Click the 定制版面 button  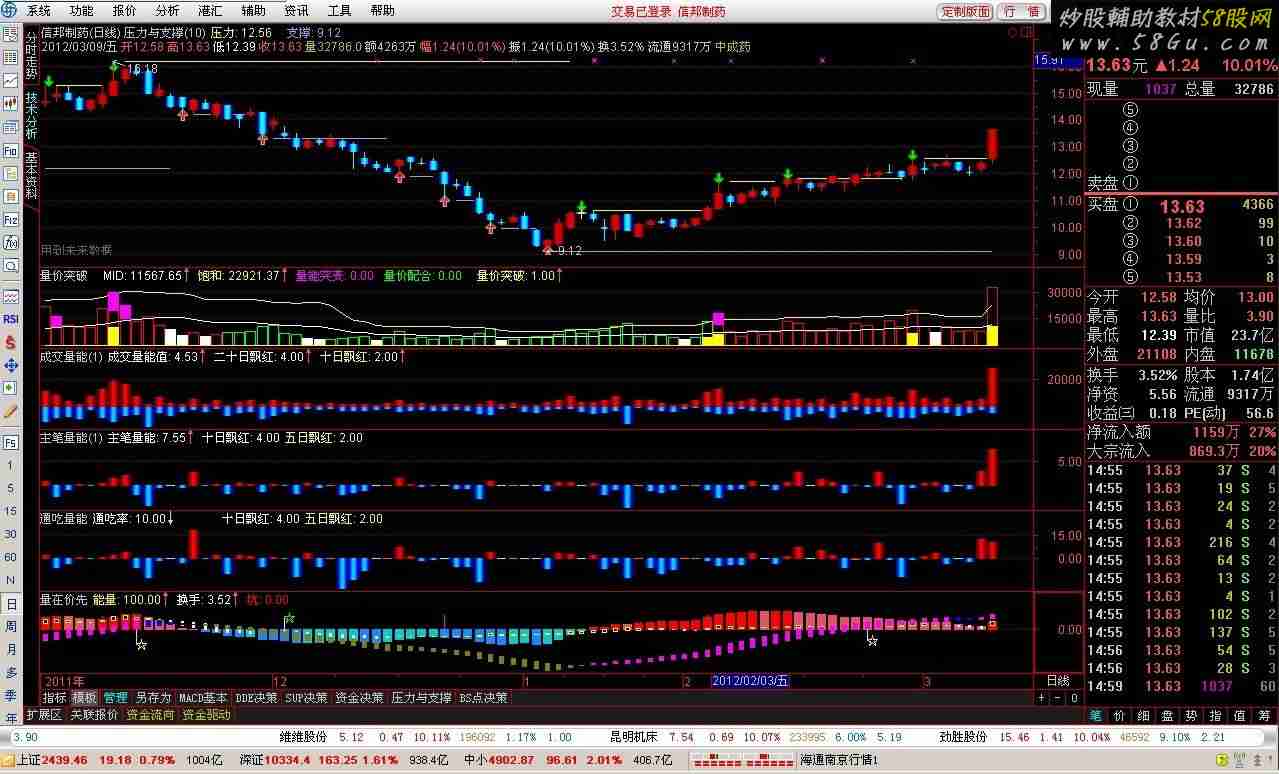[966, 11]
